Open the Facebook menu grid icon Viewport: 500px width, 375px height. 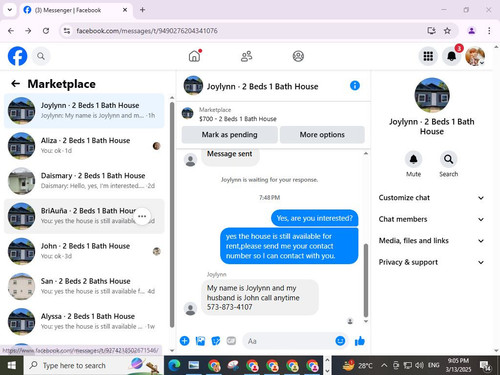[428, 56]
